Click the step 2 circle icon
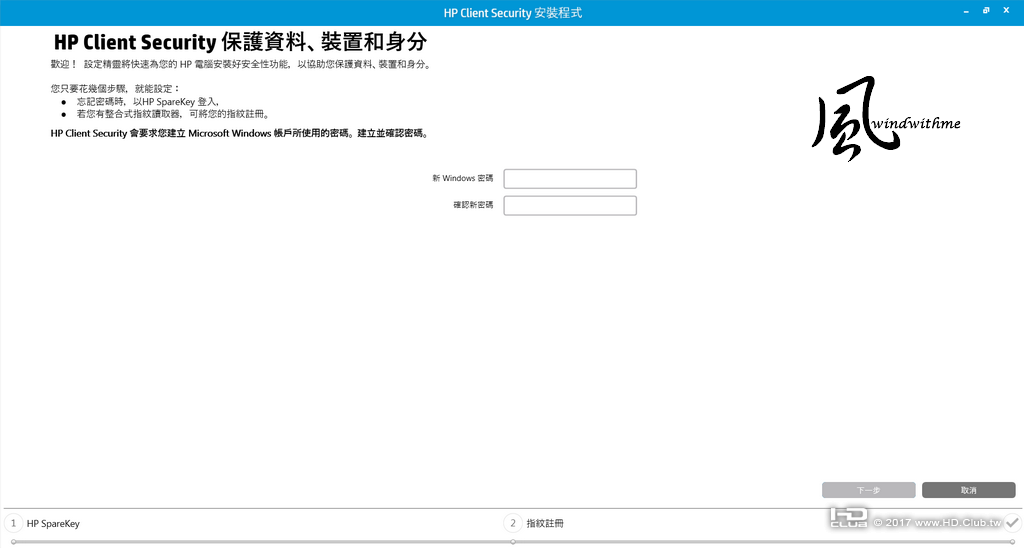The width and height of the screenshot is (1024, 548). [513, 523]
